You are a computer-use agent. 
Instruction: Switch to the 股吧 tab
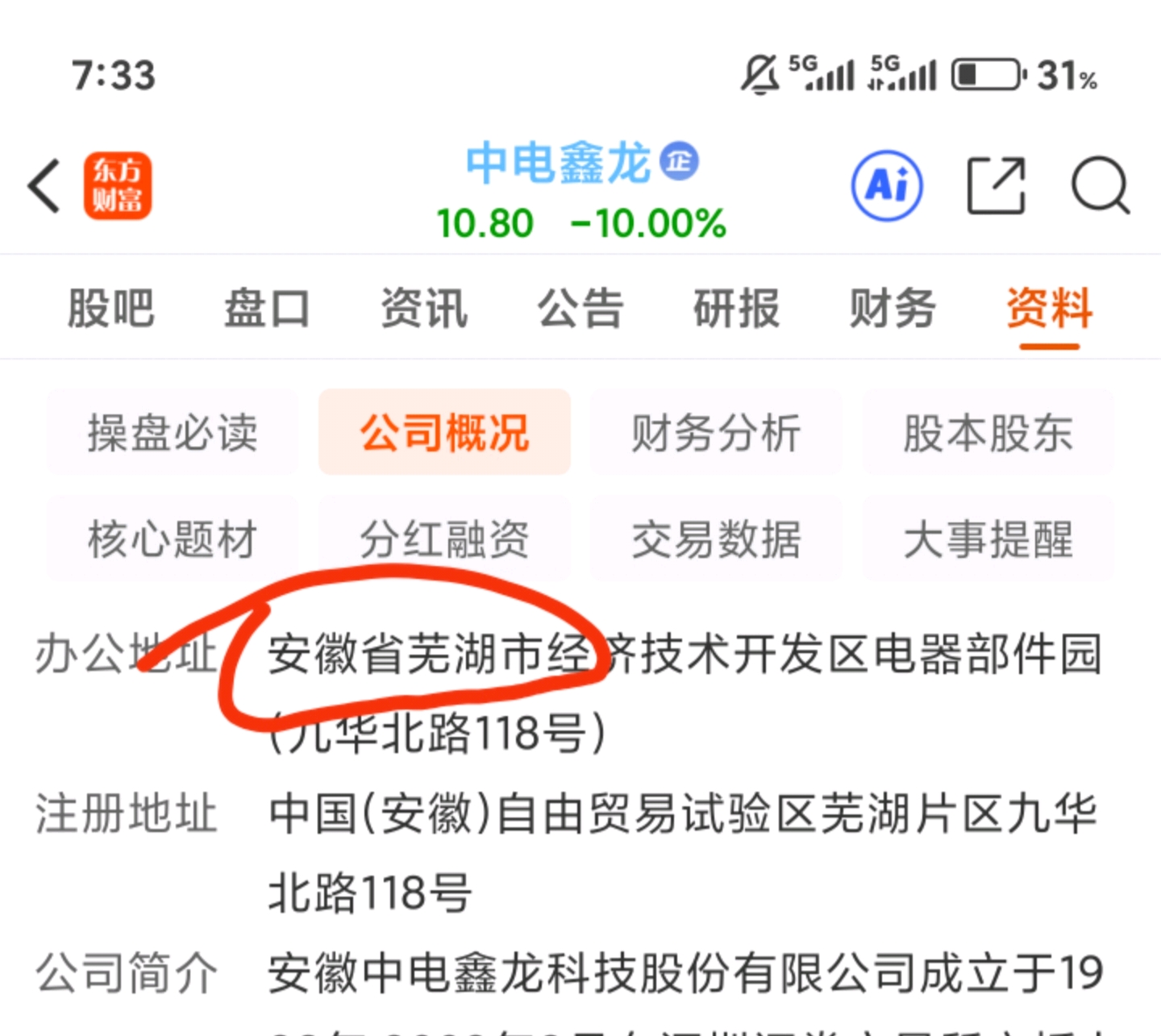point(110,308)
